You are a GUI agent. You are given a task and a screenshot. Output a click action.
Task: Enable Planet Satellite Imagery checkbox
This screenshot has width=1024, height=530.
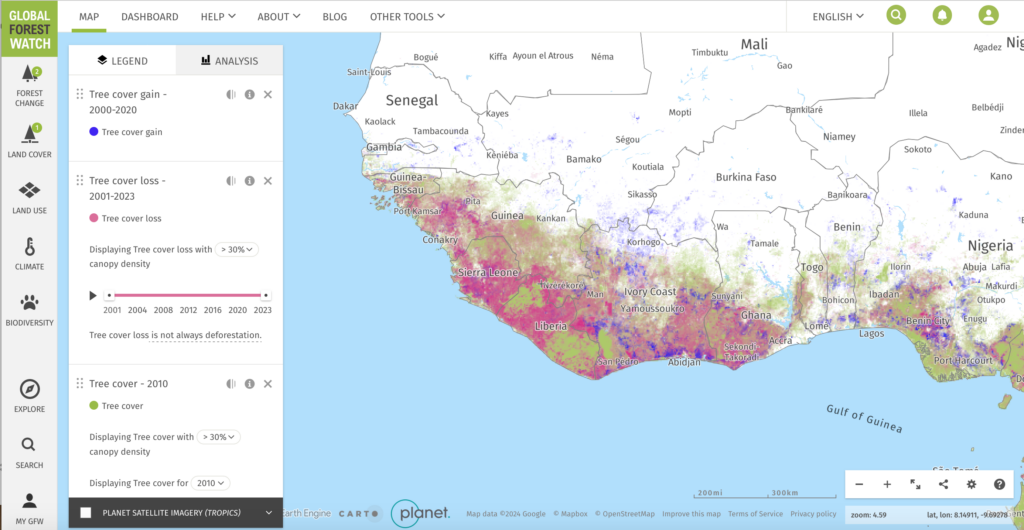[x=86, y=513]
